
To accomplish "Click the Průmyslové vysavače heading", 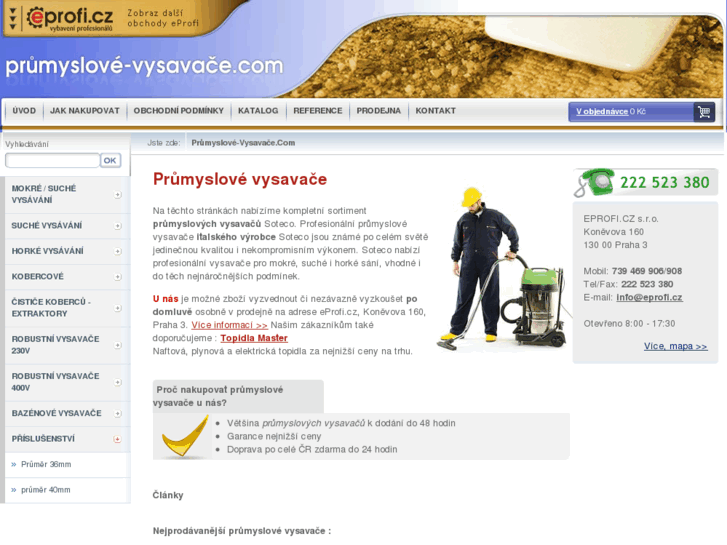I will (x=240, y=180).
